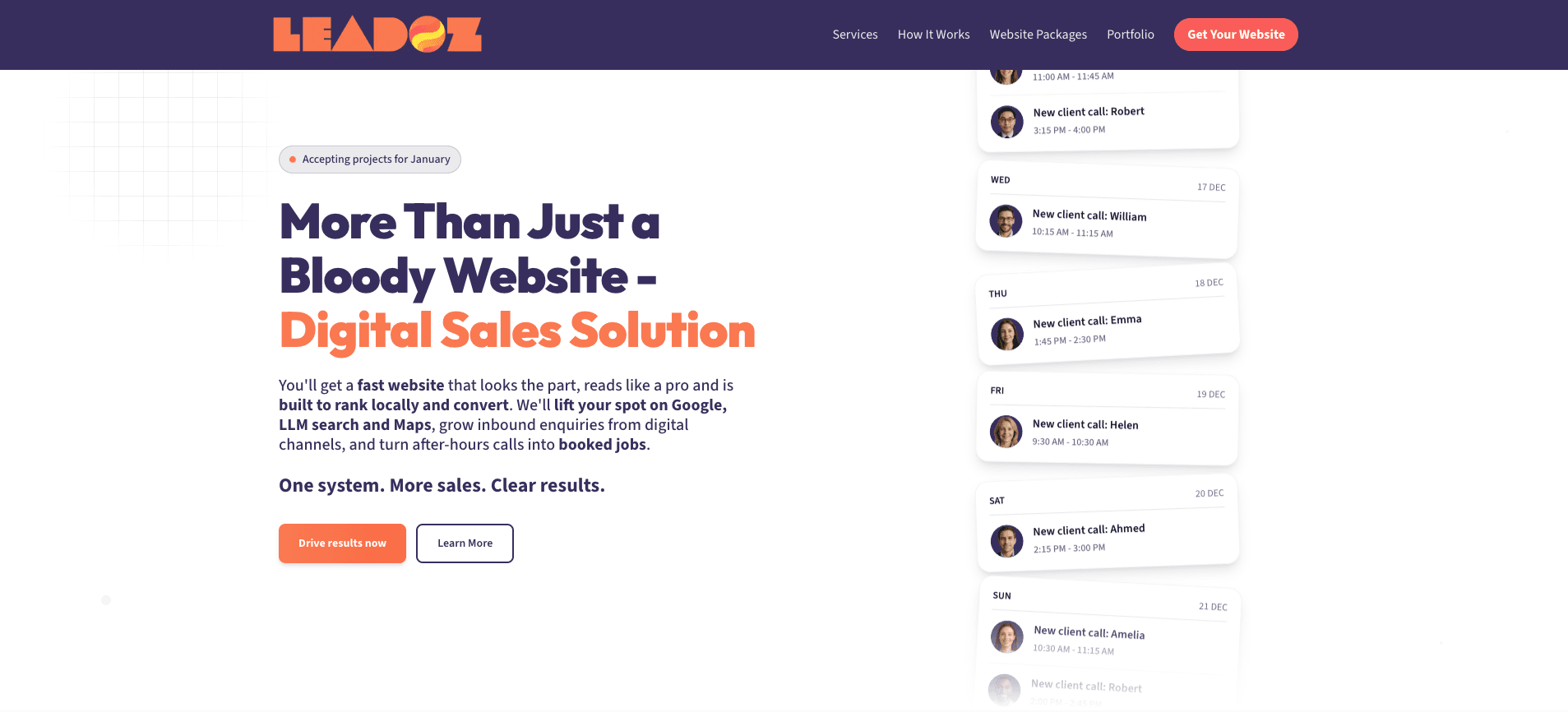
Task: Click Emma's avatar on the Thursday appointment
Action: tap(1006, 334)
